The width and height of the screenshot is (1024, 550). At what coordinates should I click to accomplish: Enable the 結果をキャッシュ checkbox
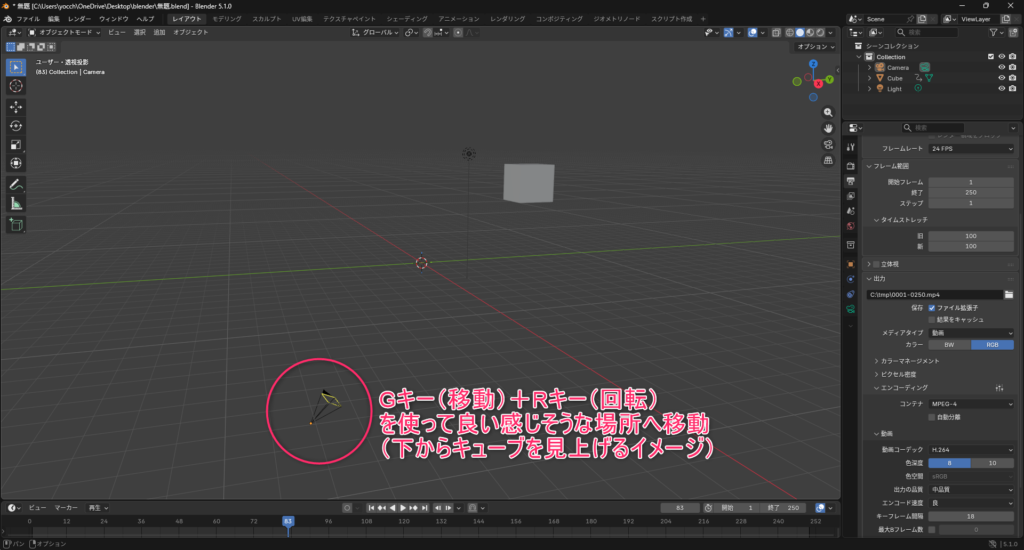pos(932,319)
